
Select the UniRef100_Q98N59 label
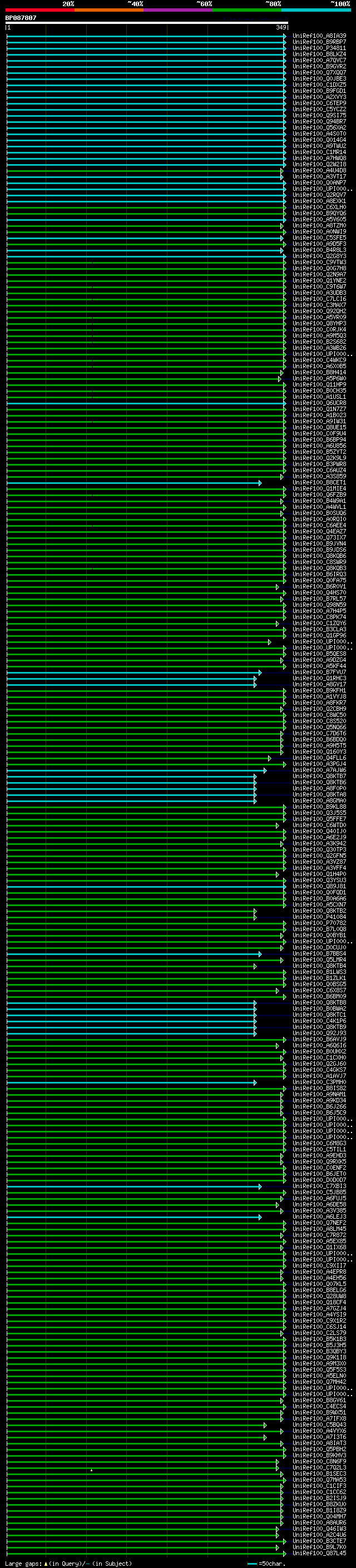tap(319, 605)
